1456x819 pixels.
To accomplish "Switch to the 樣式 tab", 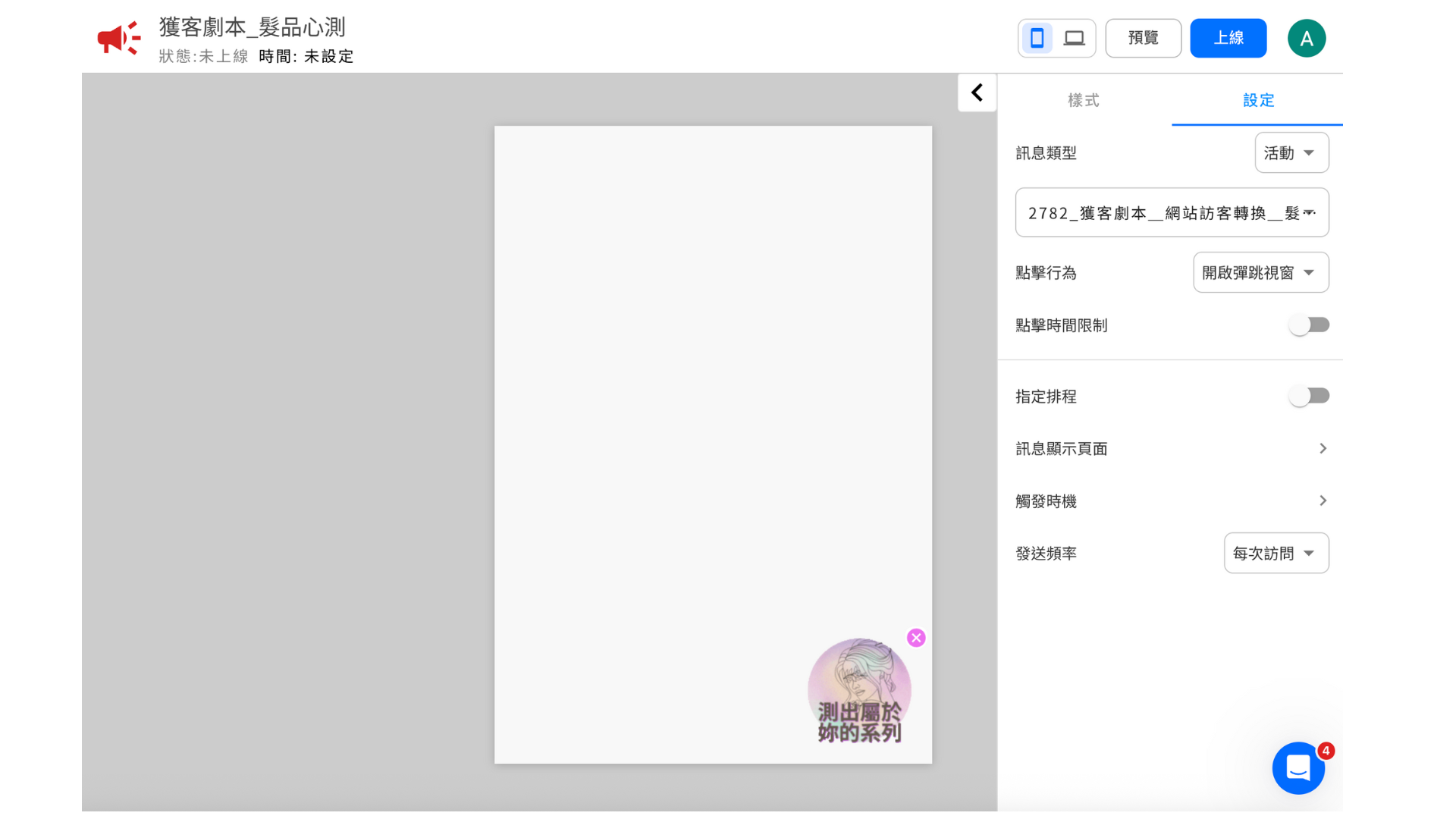I will click(x=1083, y=100).
